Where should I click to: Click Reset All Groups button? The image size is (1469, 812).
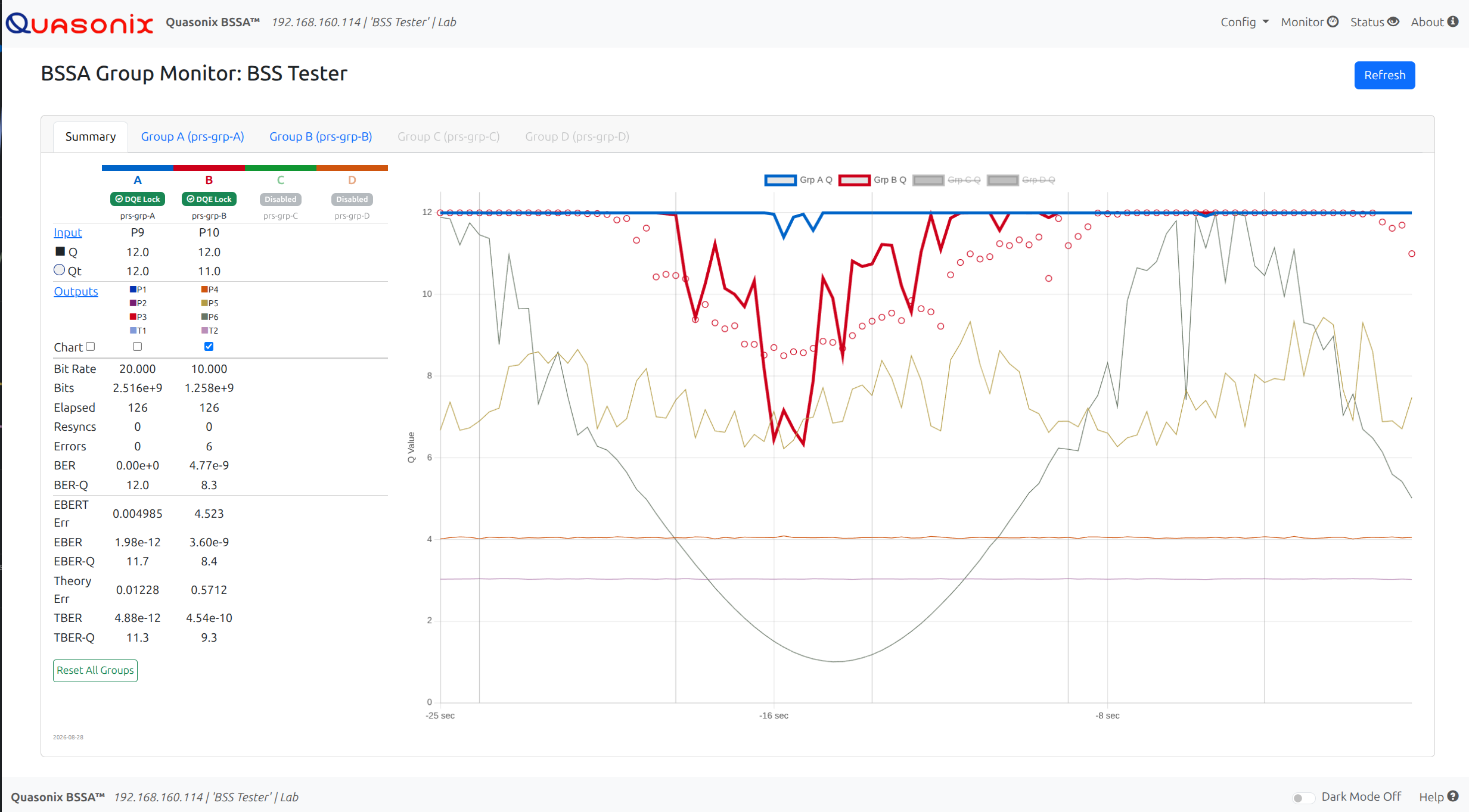click(x=95, y=671)
